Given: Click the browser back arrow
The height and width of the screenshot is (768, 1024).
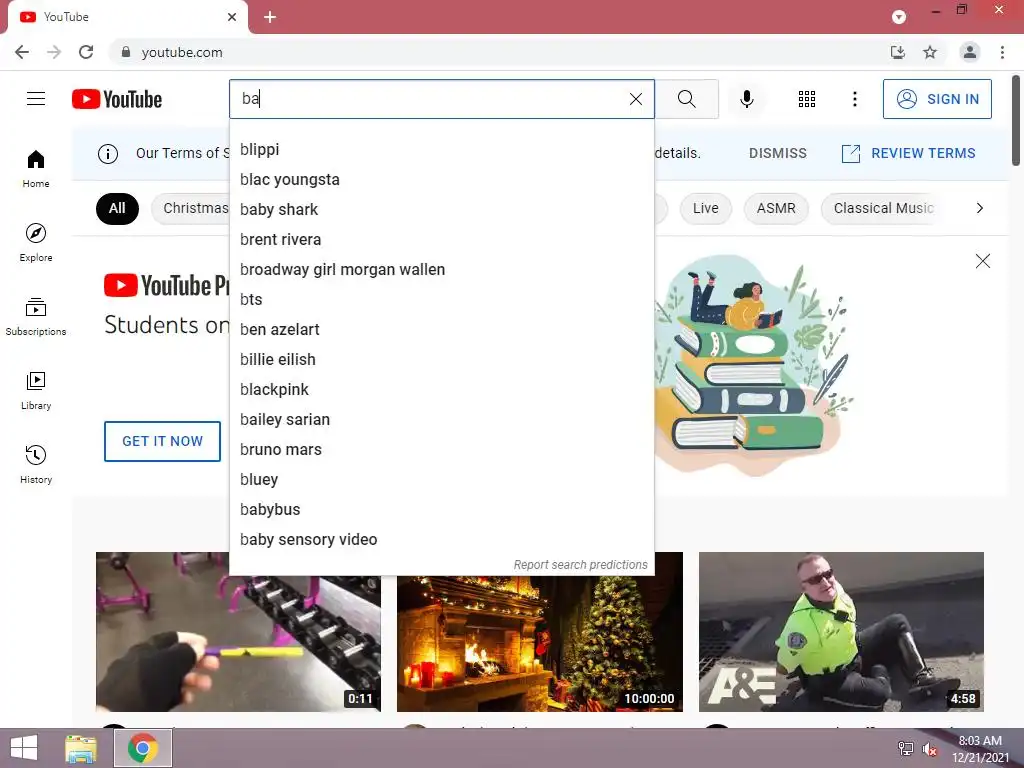Looking at the screenshot, I should coord(22,52).
